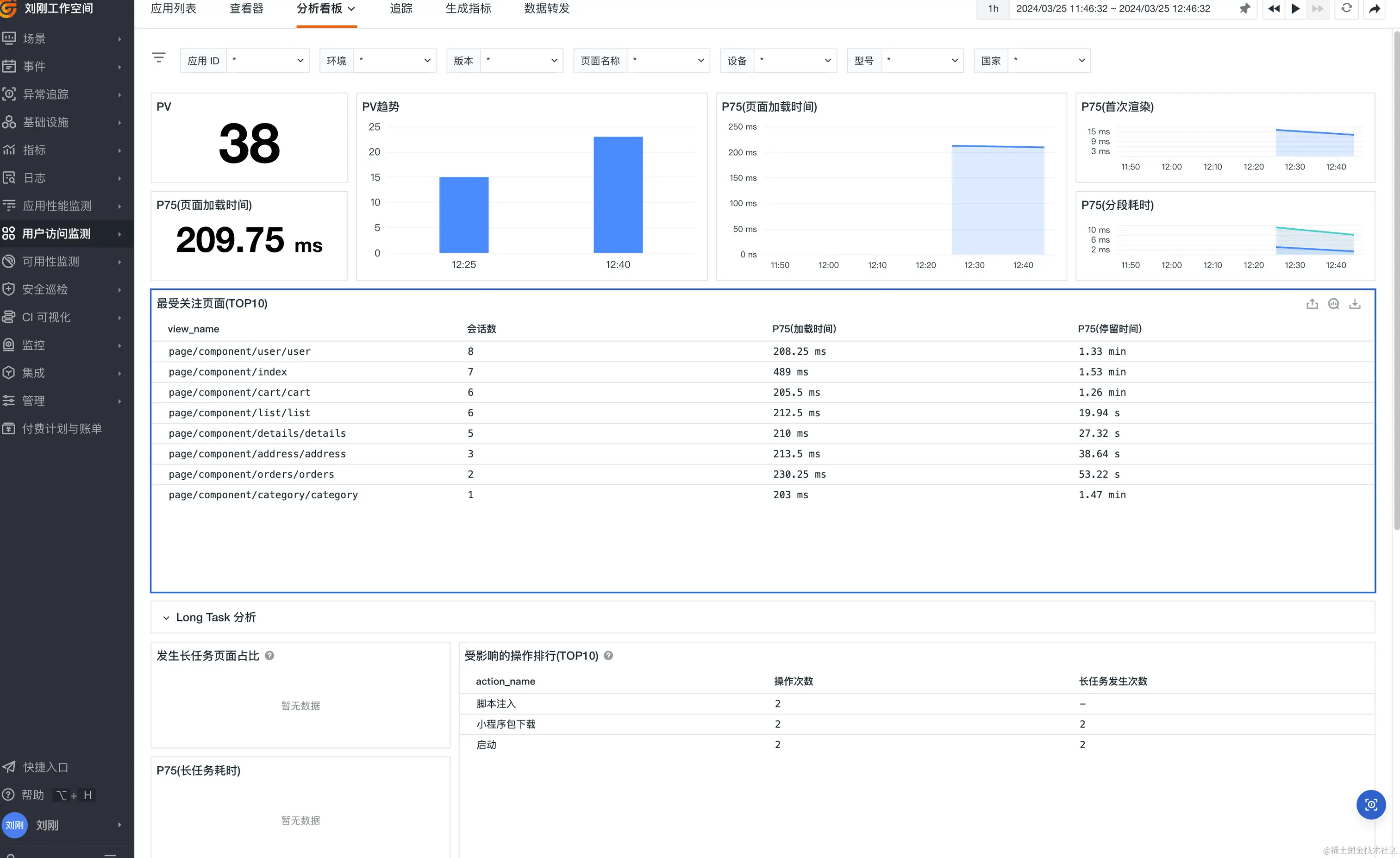Click the download icon in TOP10 panel
The image size is (1400, 858).
pos(1355,304)
